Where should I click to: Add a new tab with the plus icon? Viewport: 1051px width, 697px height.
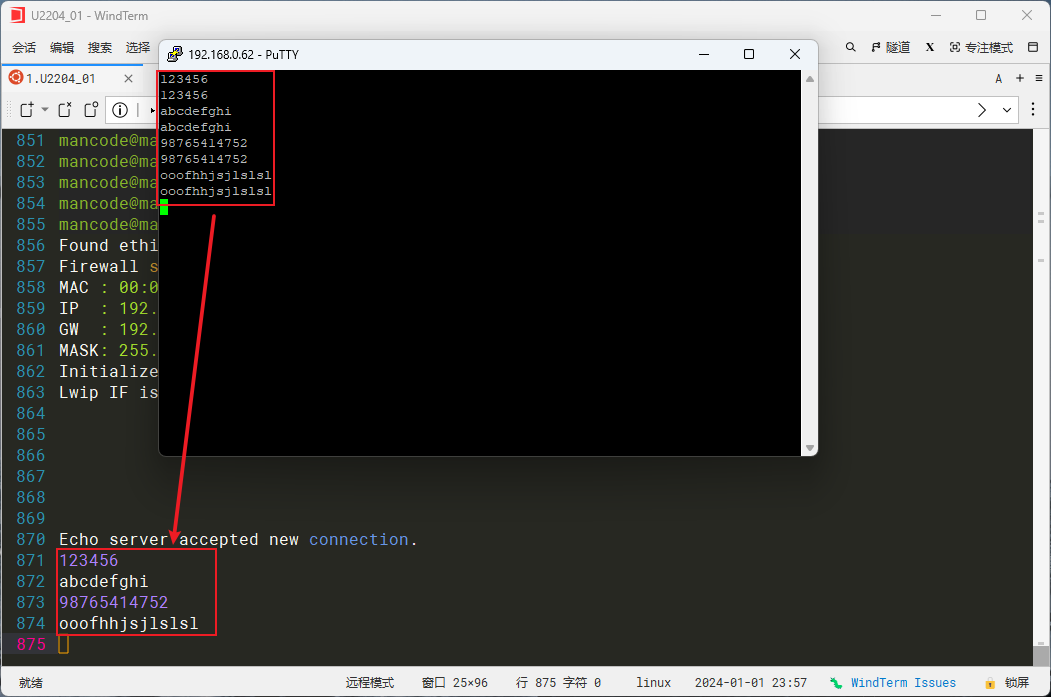coord(1019,78)
